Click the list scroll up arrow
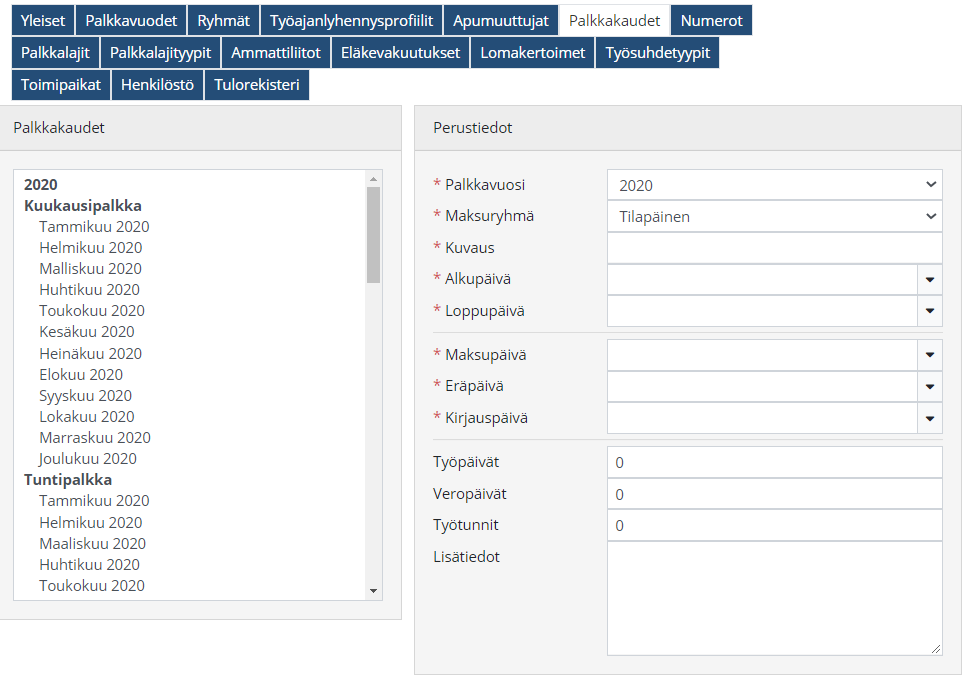964x677 pixels. 374,178
